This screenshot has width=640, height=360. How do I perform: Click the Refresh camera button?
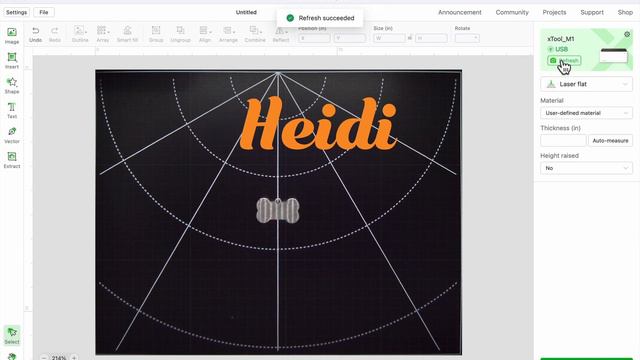(564, 60)
